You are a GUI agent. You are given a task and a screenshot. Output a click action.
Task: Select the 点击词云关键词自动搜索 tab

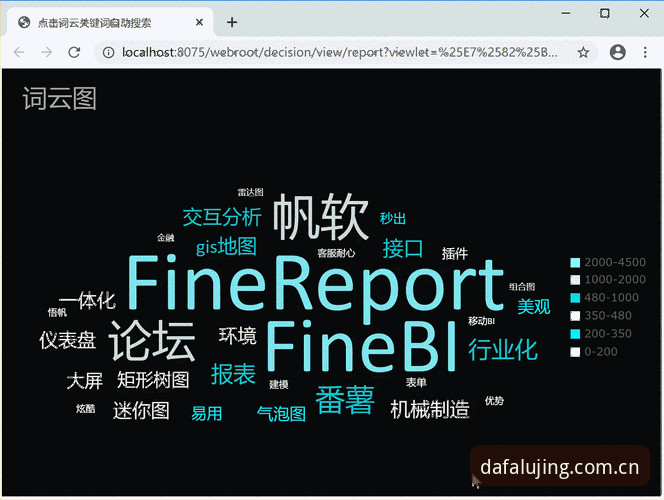109,22
